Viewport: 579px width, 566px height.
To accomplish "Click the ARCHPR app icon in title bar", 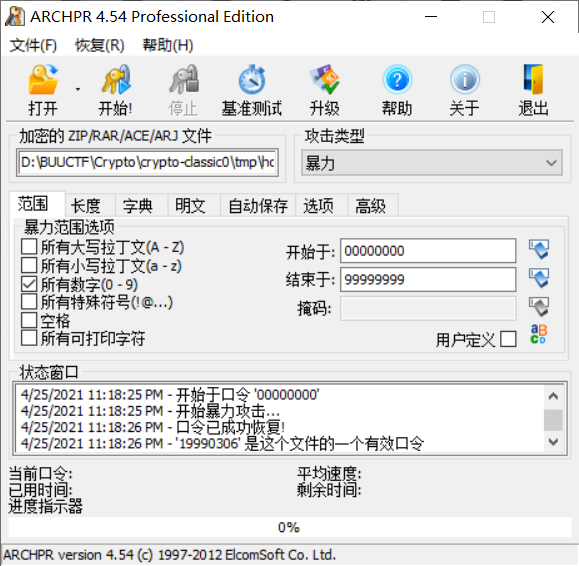I will tap(15, 17).
